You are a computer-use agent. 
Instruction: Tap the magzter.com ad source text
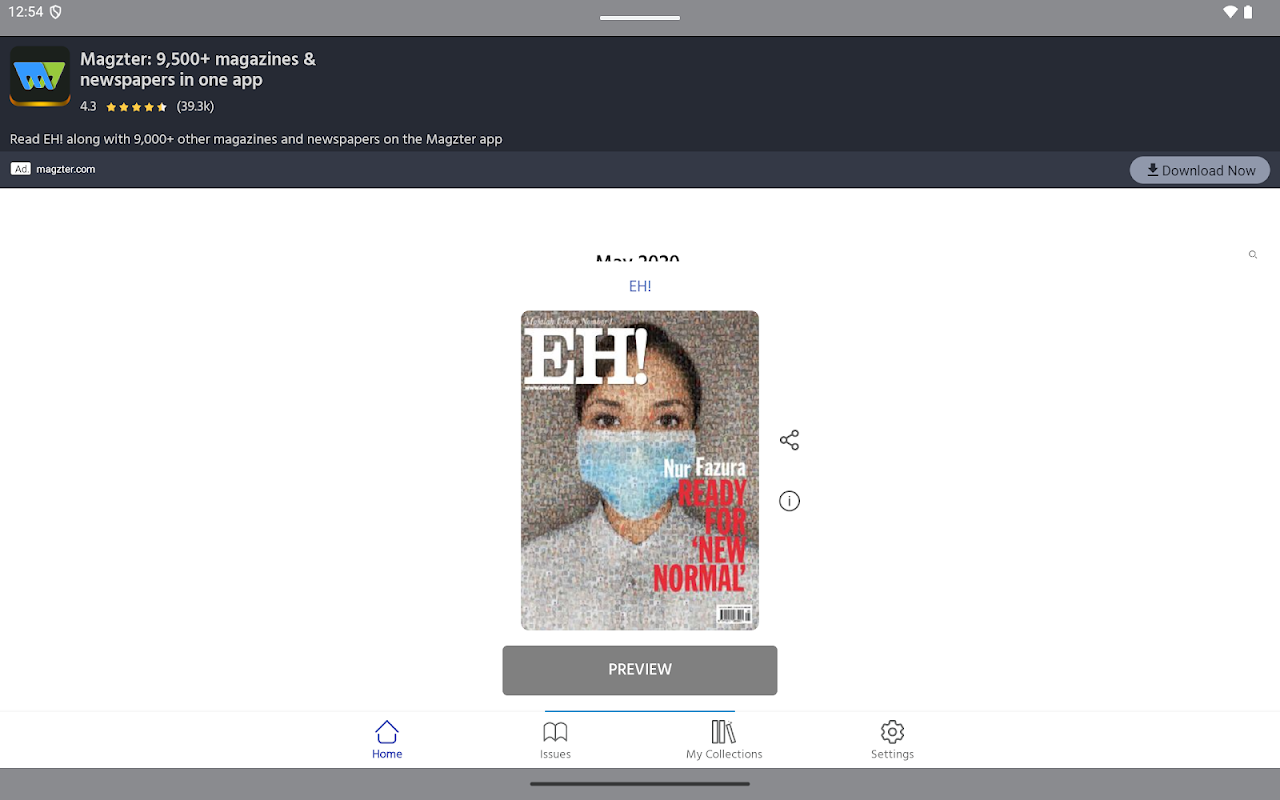[66, 169]
